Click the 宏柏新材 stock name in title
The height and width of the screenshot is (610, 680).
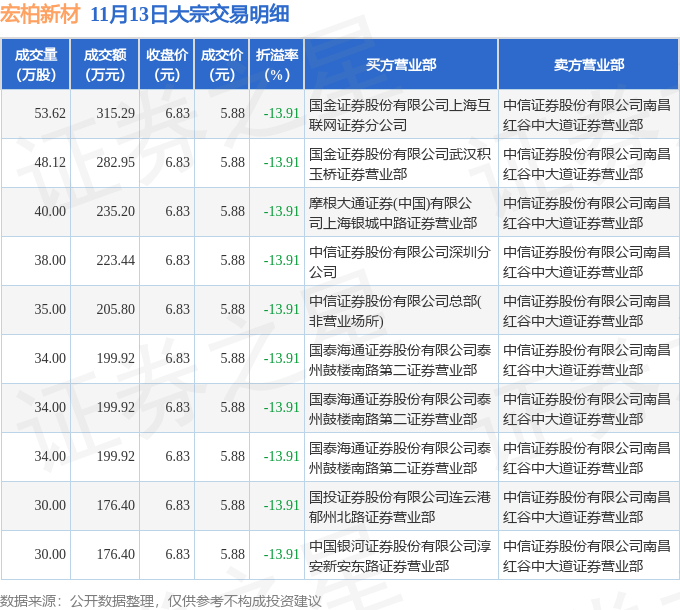click(40, 15)
